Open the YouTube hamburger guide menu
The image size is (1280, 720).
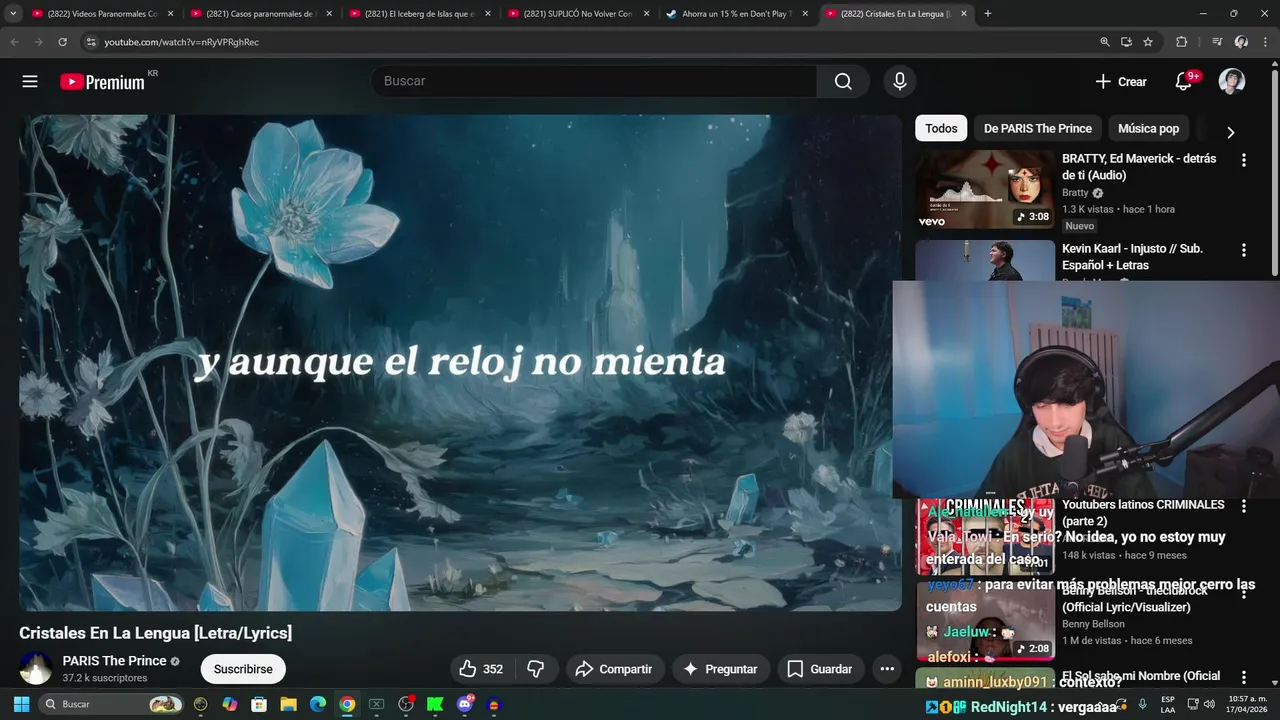click(x=30, y=81)
